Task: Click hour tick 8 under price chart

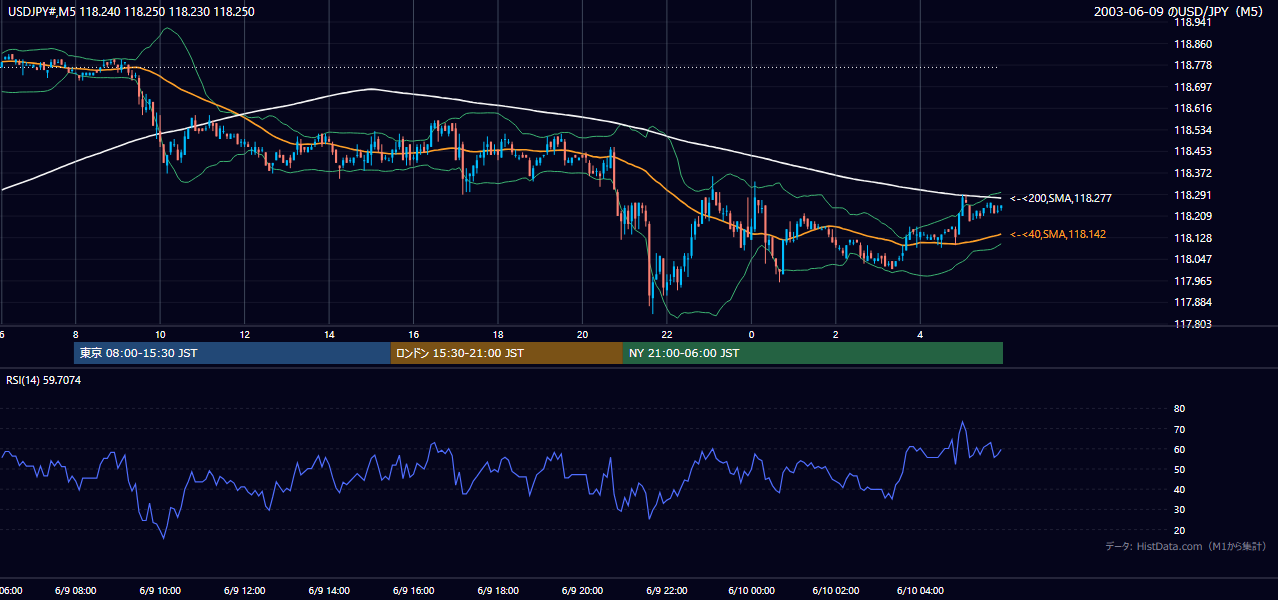Action: (76, 334)
